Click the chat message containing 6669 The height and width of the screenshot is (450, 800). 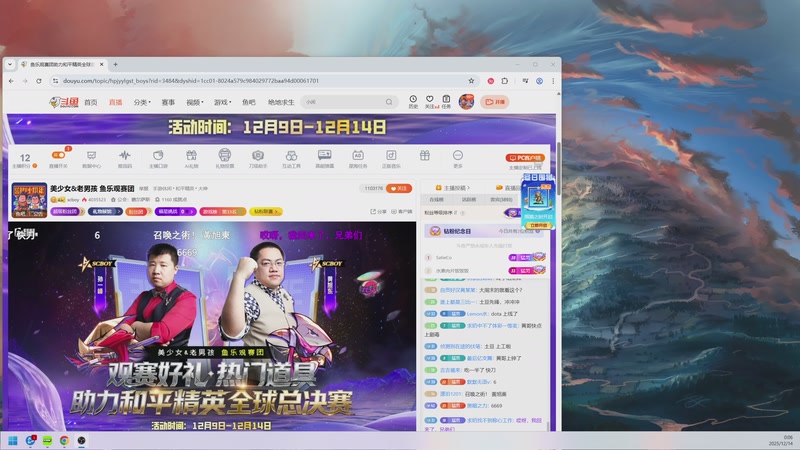(464, 406)
